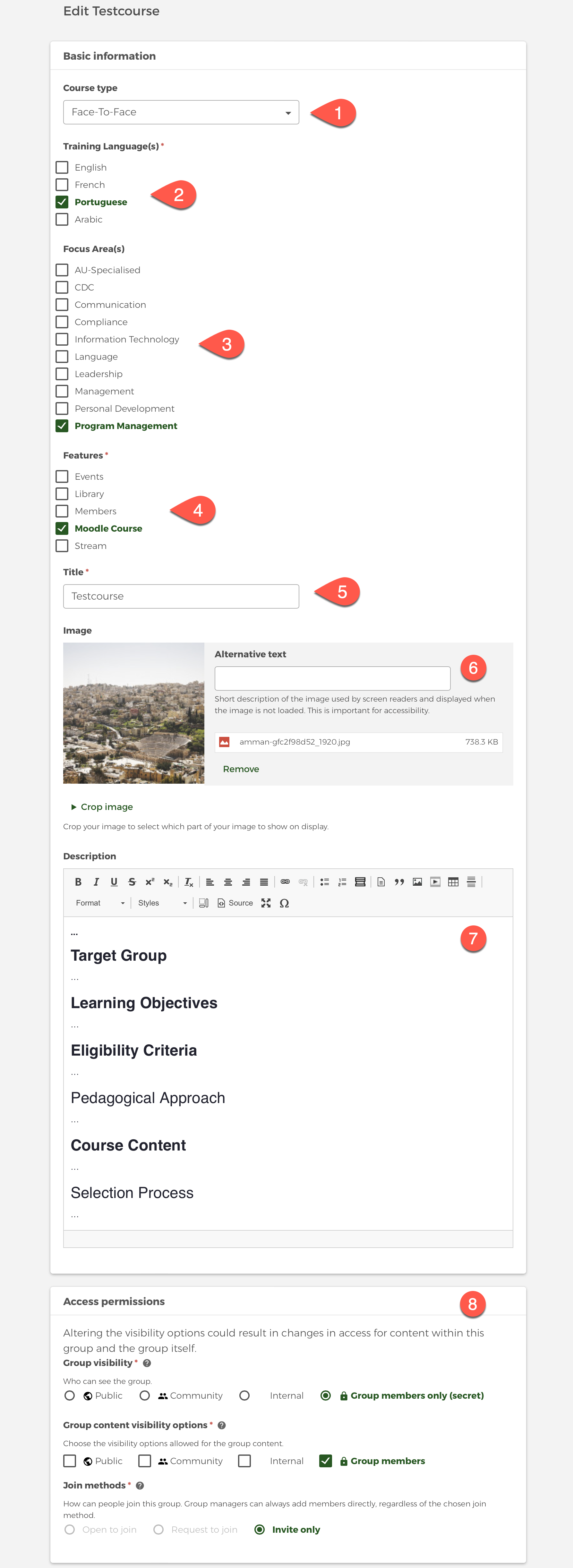
Task: Check Public group content visibility
Action: [70, 1461]
